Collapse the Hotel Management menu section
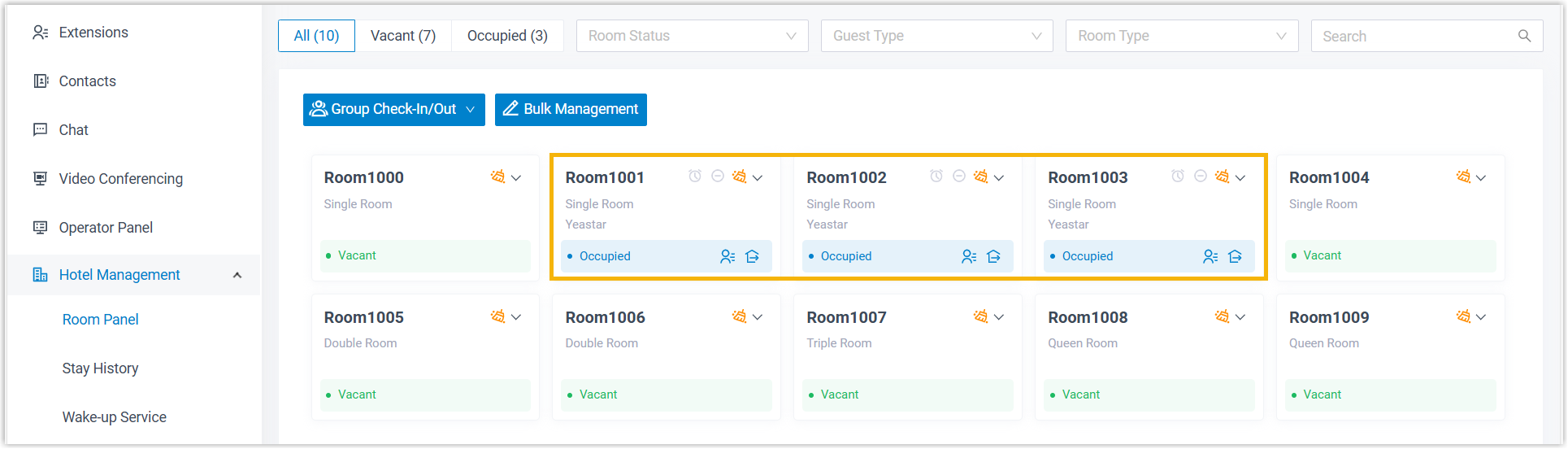 [237, 275]
